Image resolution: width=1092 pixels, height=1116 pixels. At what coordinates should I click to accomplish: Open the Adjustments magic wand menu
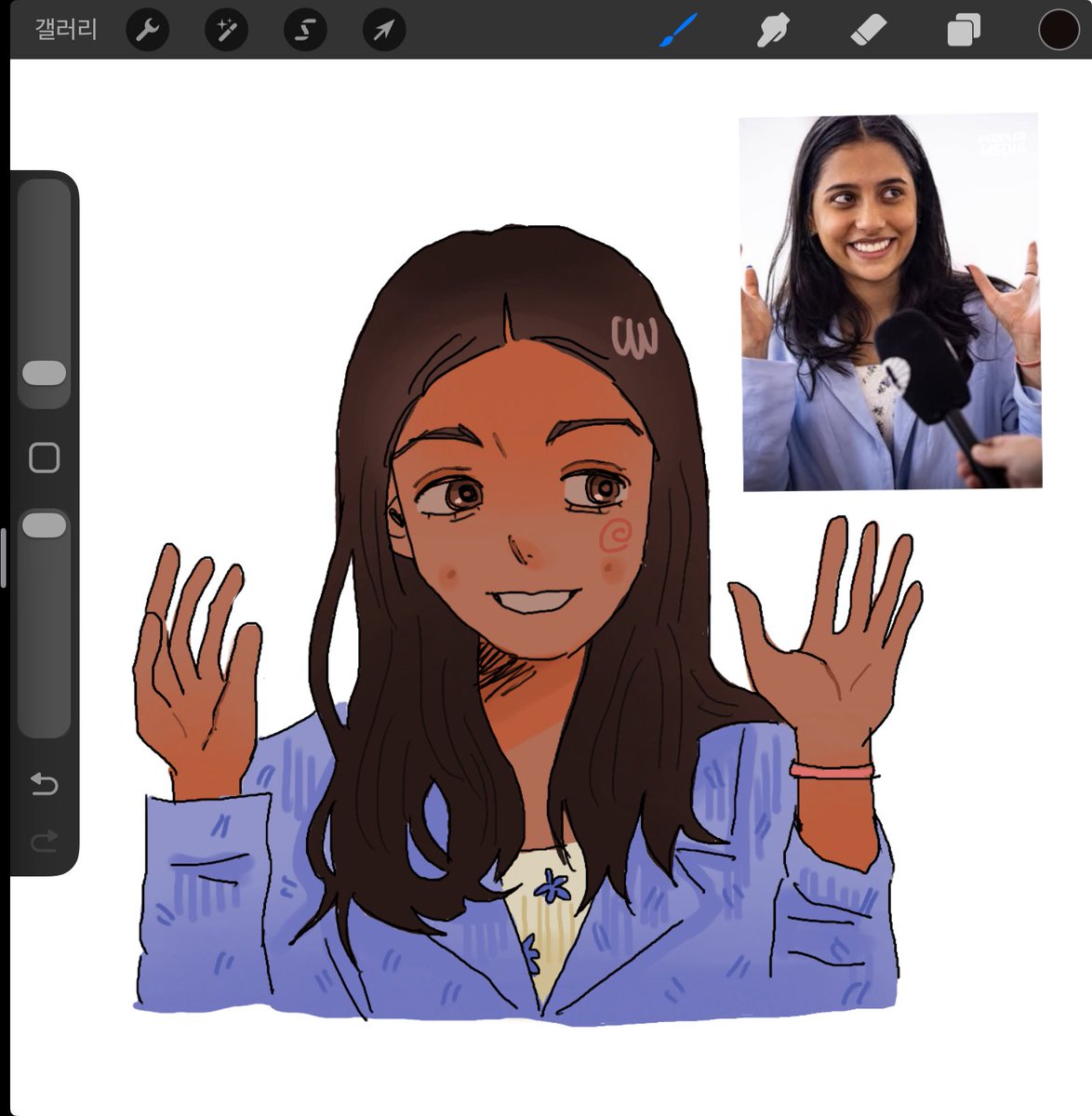point(226,31)
